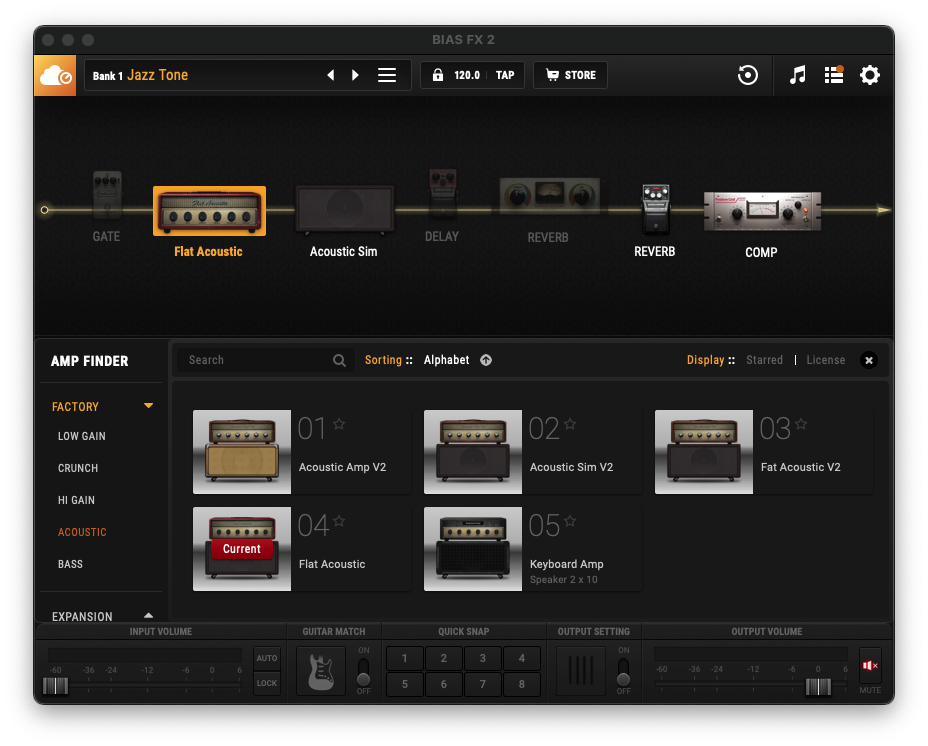This screenshot has height=746, width=928.
Task: Click the input volume slider handle
Action: 56,686
